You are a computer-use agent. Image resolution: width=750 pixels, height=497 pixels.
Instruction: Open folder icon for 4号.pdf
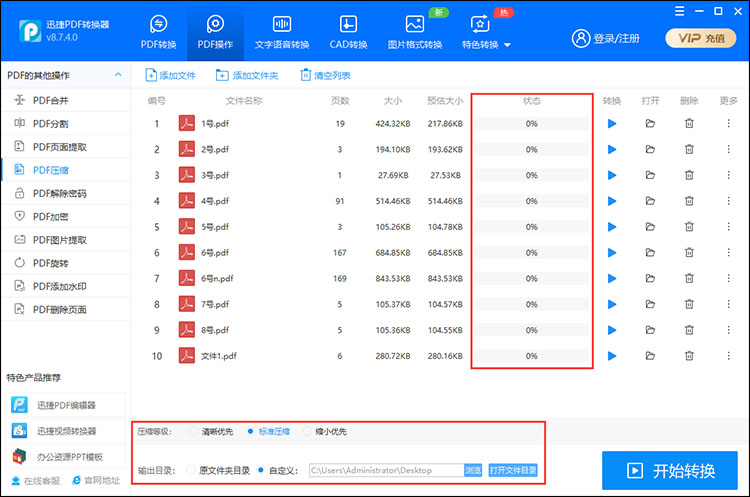pos(650,201)
